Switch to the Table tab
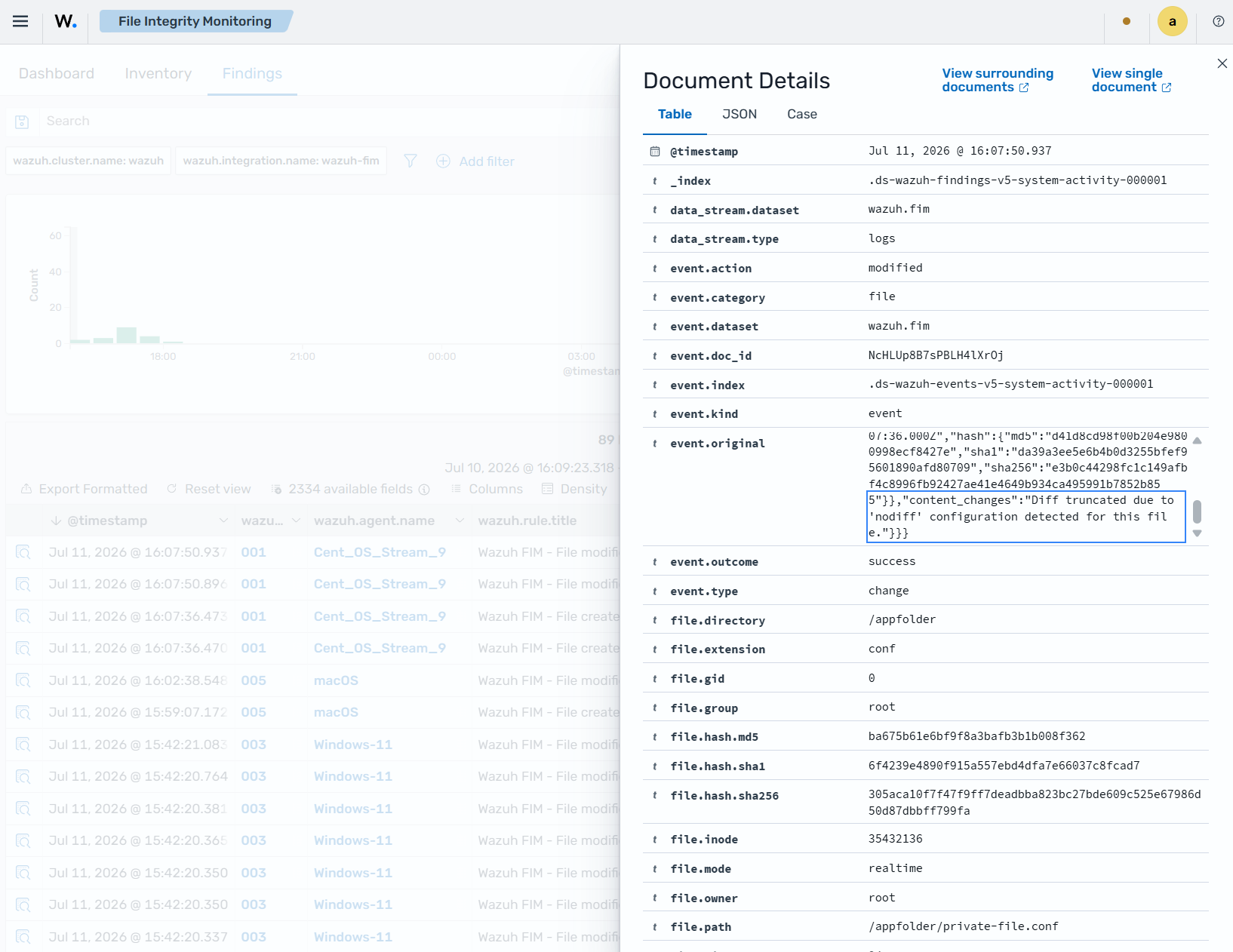 pyautogui.click(x=675, y=115)
